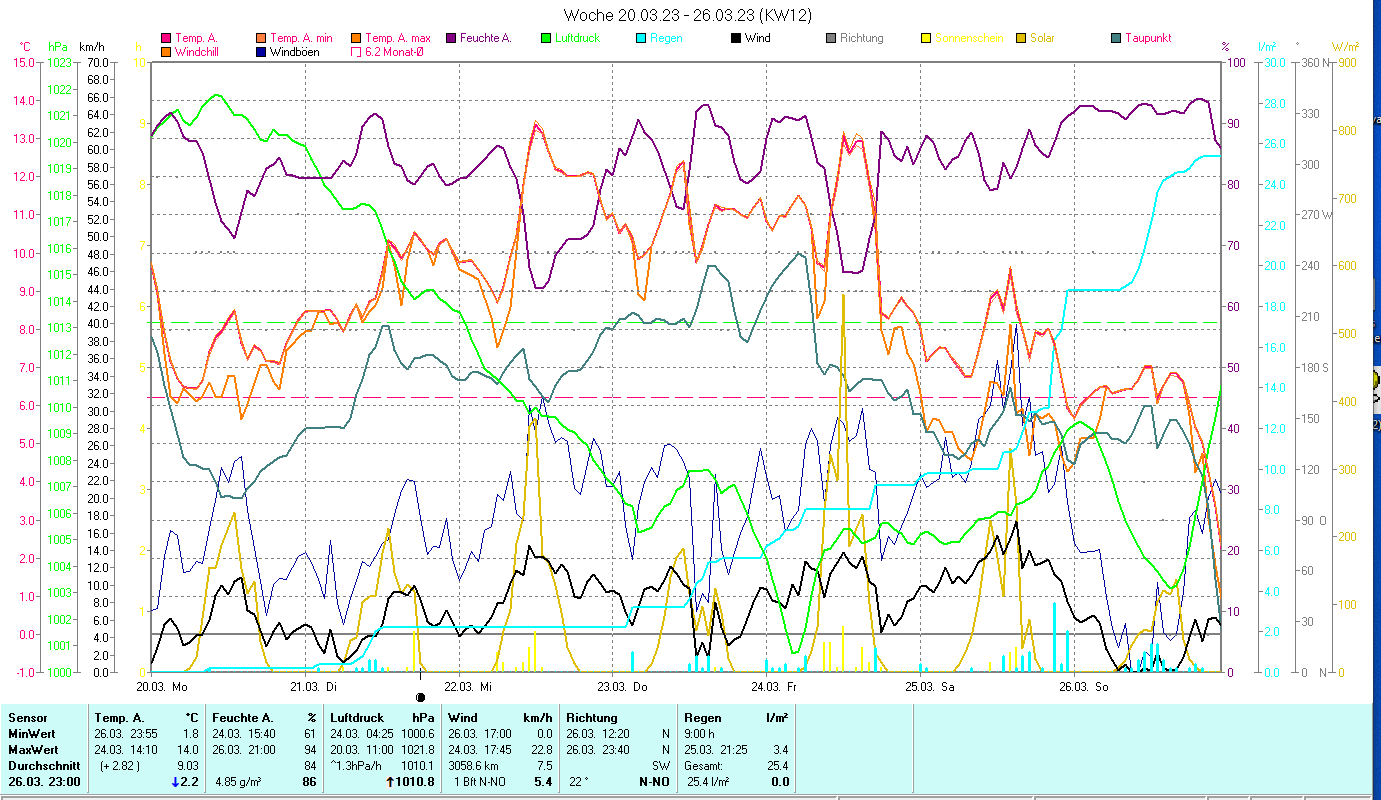Click the 'Durchschnitt' row label

pos(43,766)
